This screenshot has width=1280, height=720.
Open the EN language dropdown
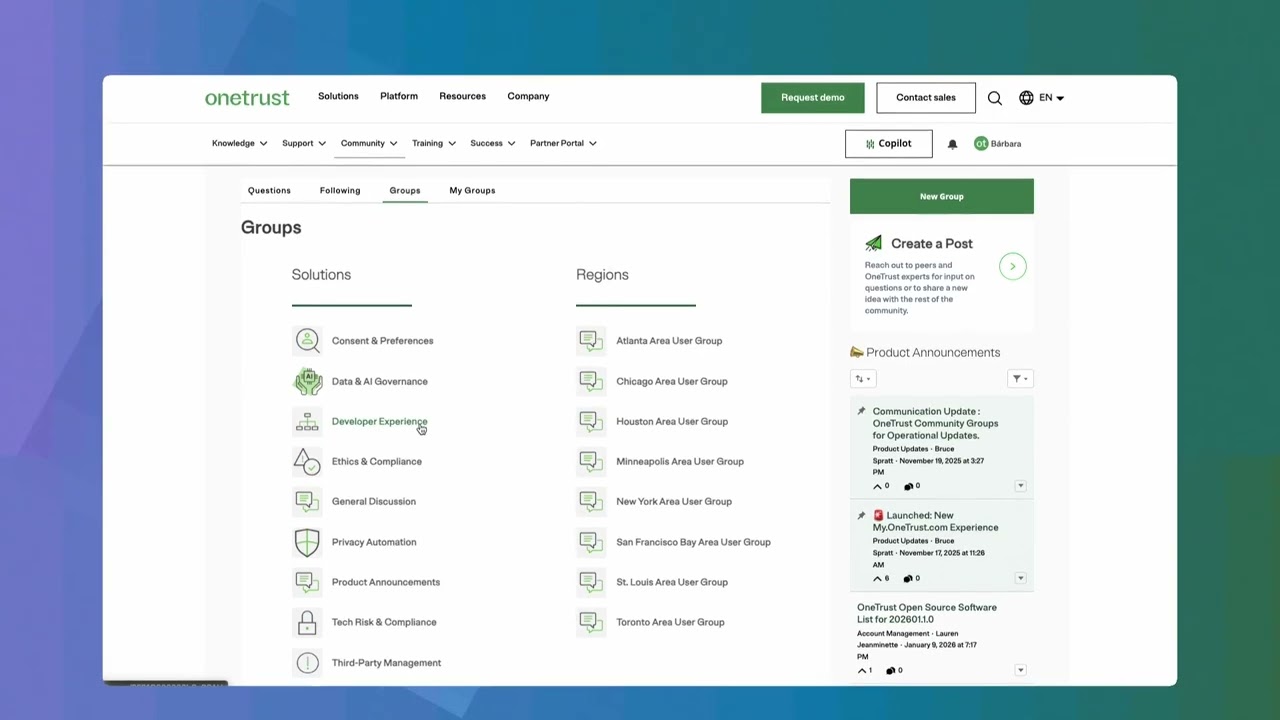click(x=1051, y=98)
